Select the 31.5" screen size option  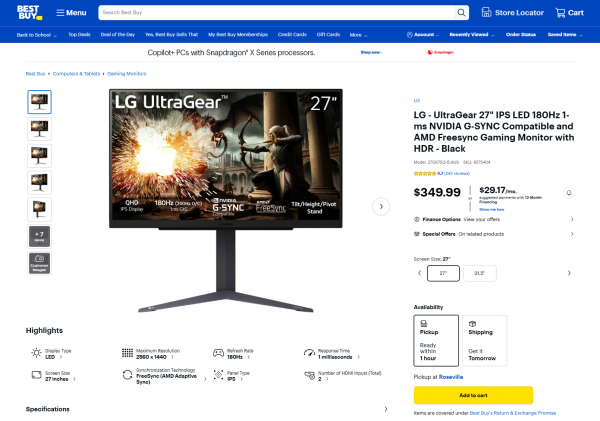pos(479,273)
